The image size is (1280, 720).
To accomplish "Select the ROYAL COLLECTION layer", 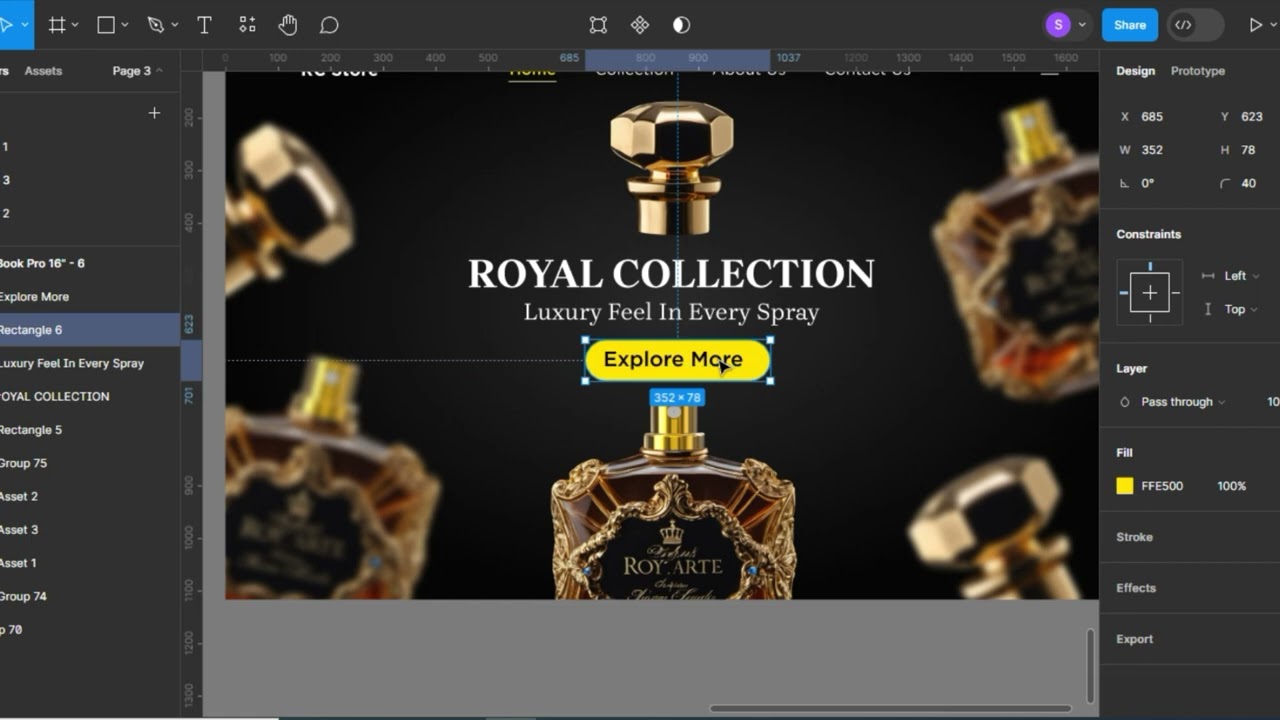I will click(90, 396).
